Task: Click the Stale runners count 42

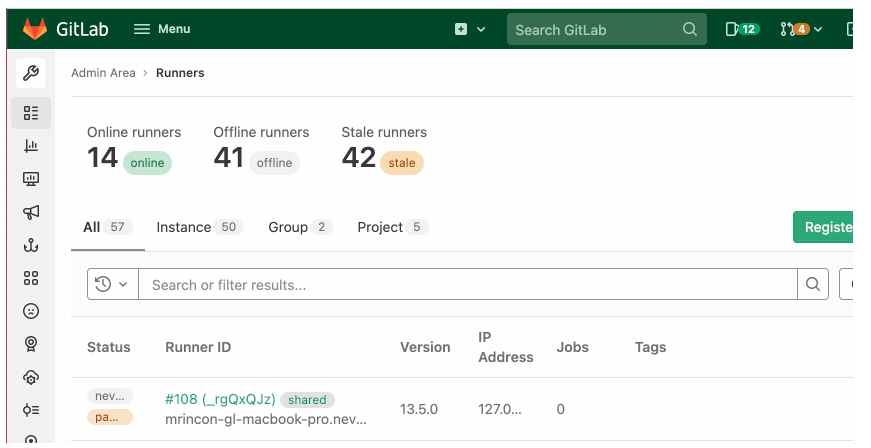Action: (359, 158)
